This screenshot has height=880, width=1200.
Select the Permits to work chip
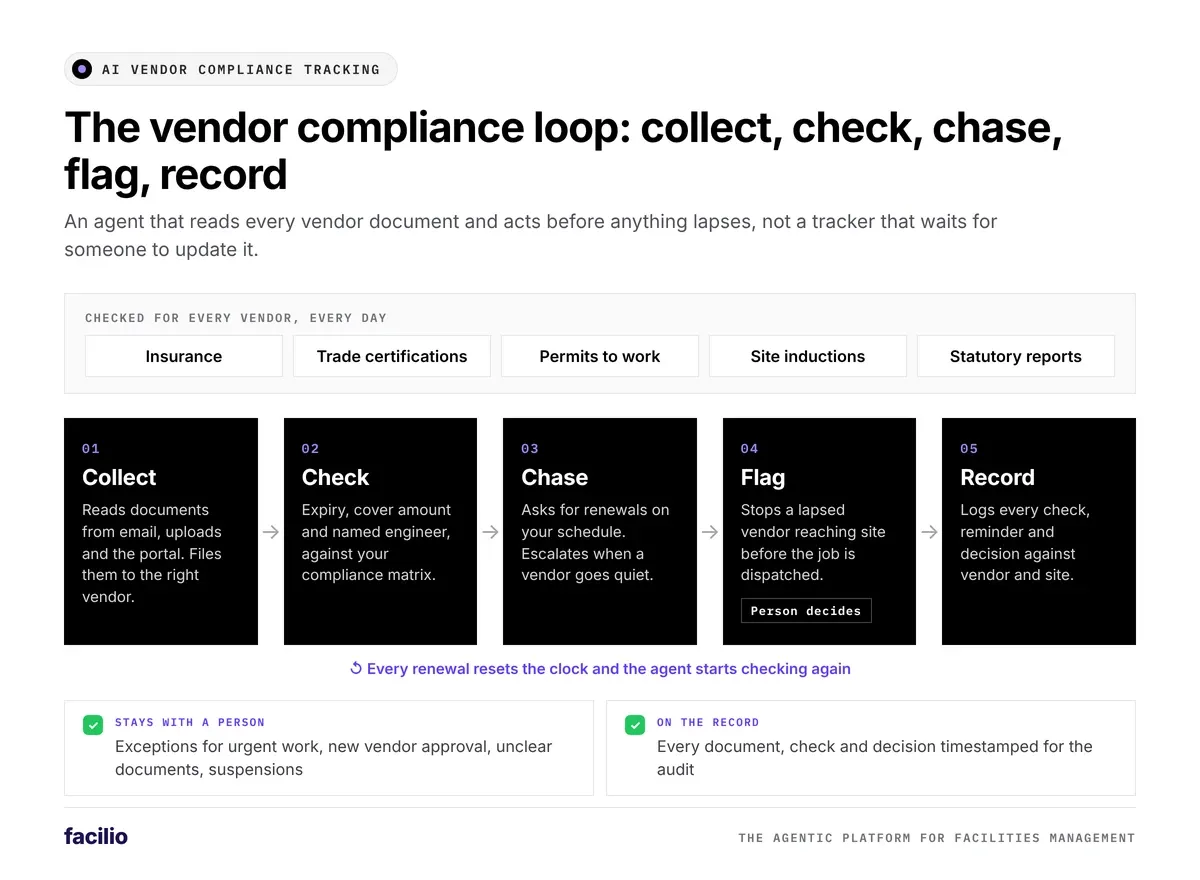[x=600, y=356]
